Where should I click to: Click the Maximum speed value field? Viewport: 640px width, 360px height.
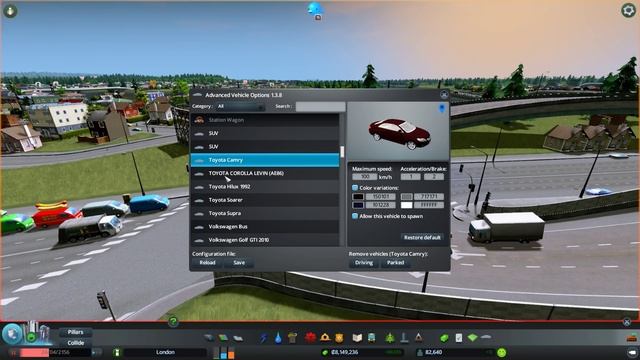click(x=364, y=177)
